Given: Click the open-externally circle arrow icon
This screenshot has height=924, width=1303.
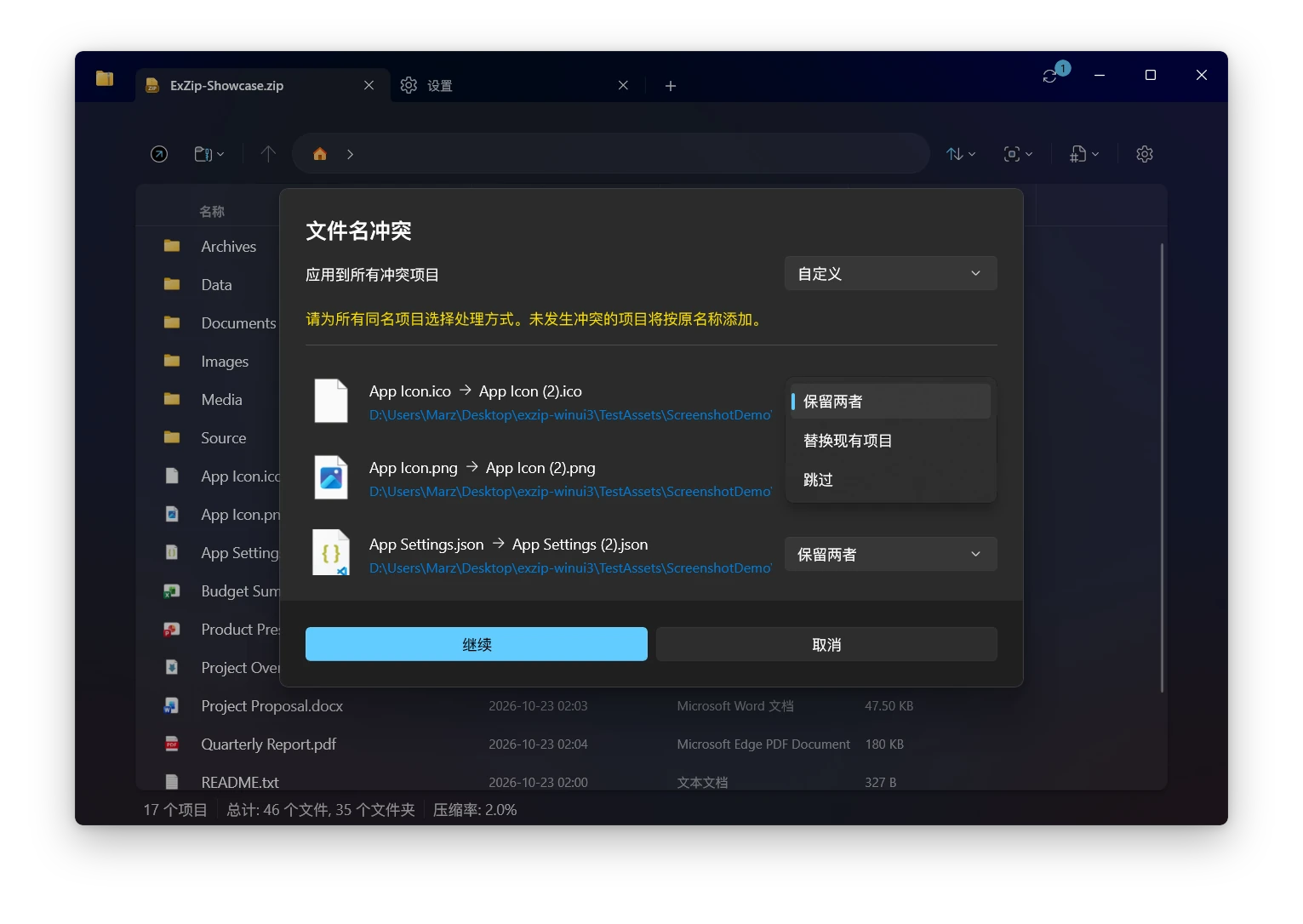Looking at the screenshot, I should [x=159, y=154].
